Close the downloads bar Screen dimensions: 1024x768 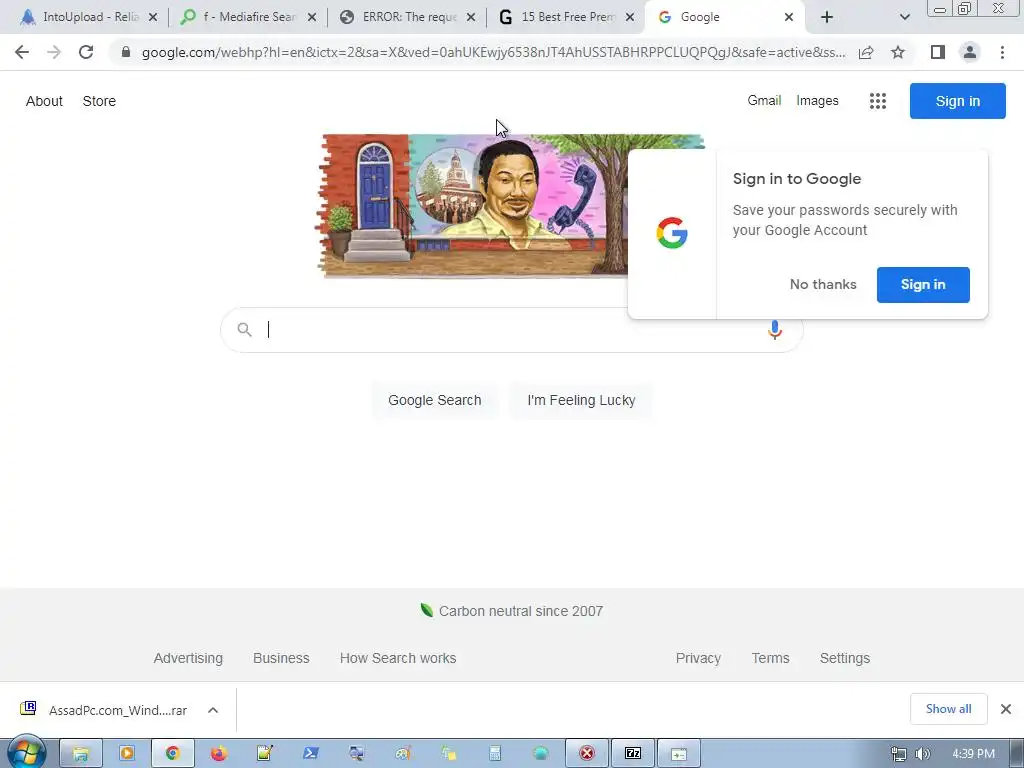click(x=1006, y=709)
